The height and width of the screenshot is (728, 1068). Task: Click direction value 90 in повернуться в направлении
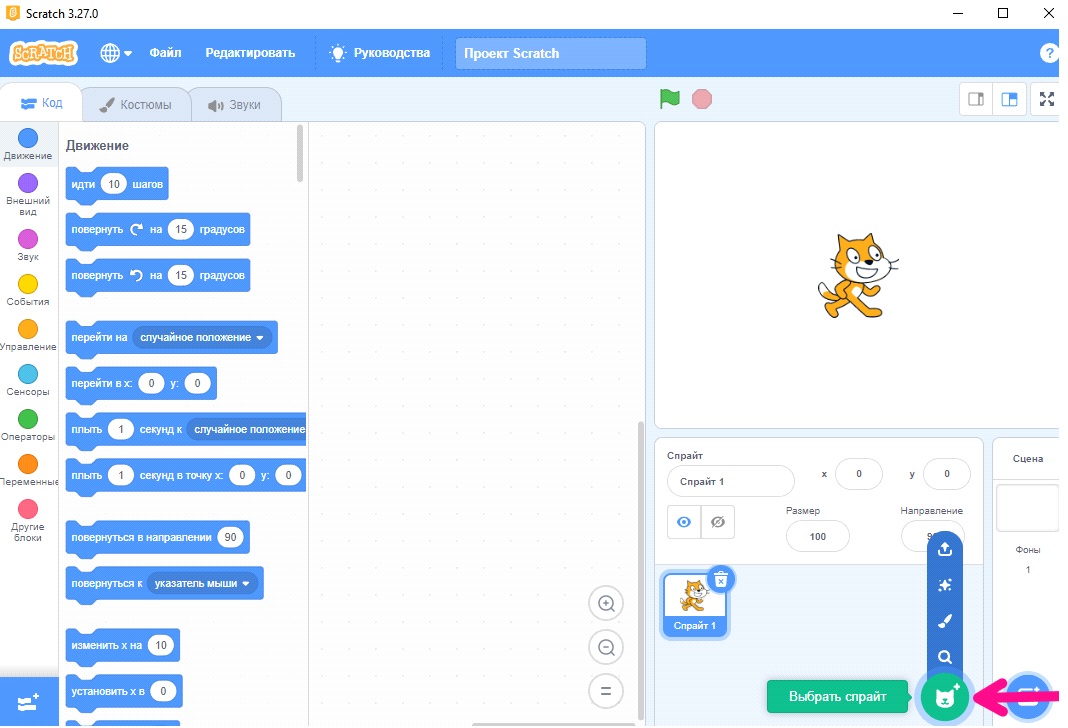(230, 537)
